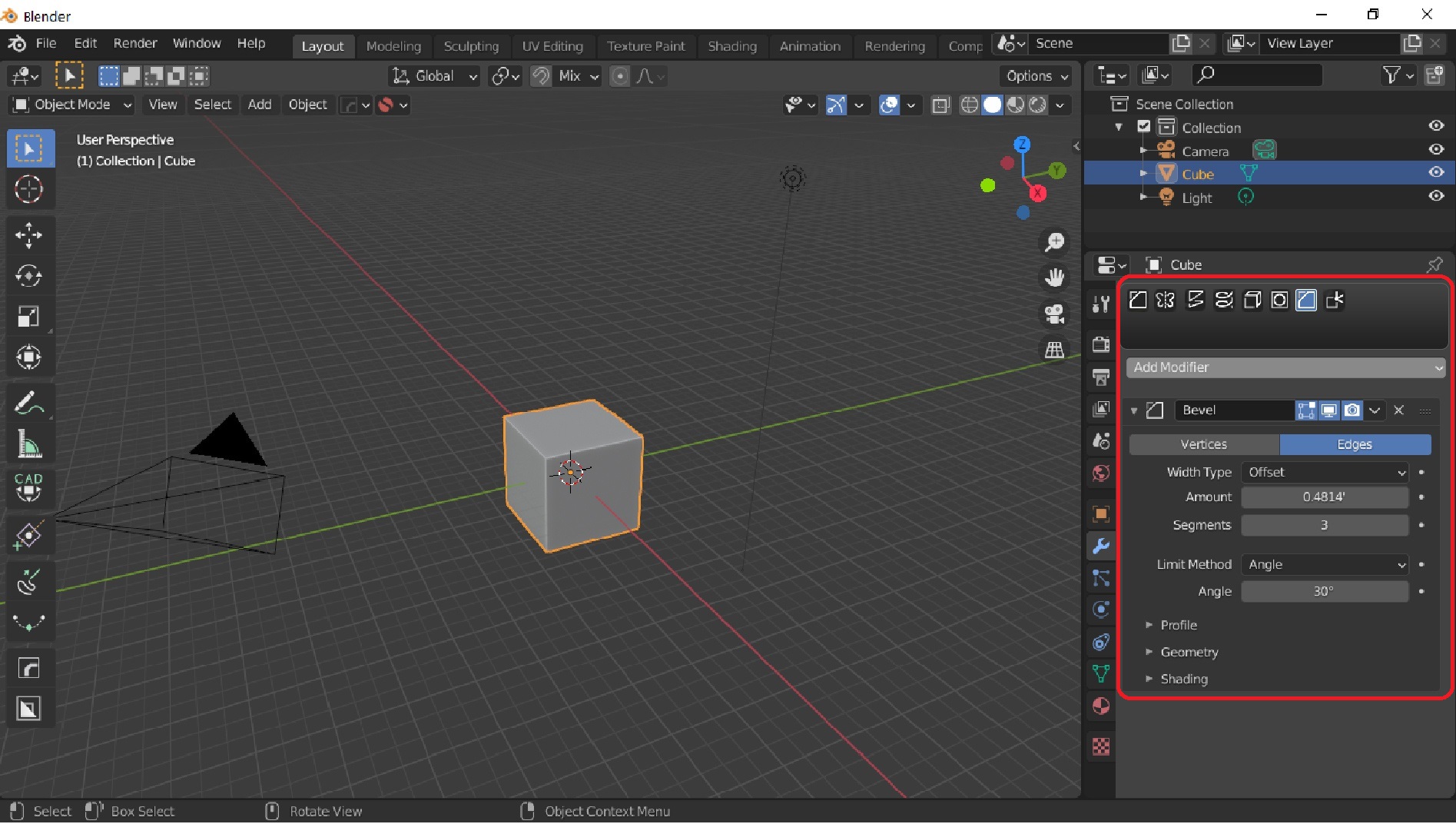Expand the Profile section
This screenshot has height=824, width=1456.
1178,625
